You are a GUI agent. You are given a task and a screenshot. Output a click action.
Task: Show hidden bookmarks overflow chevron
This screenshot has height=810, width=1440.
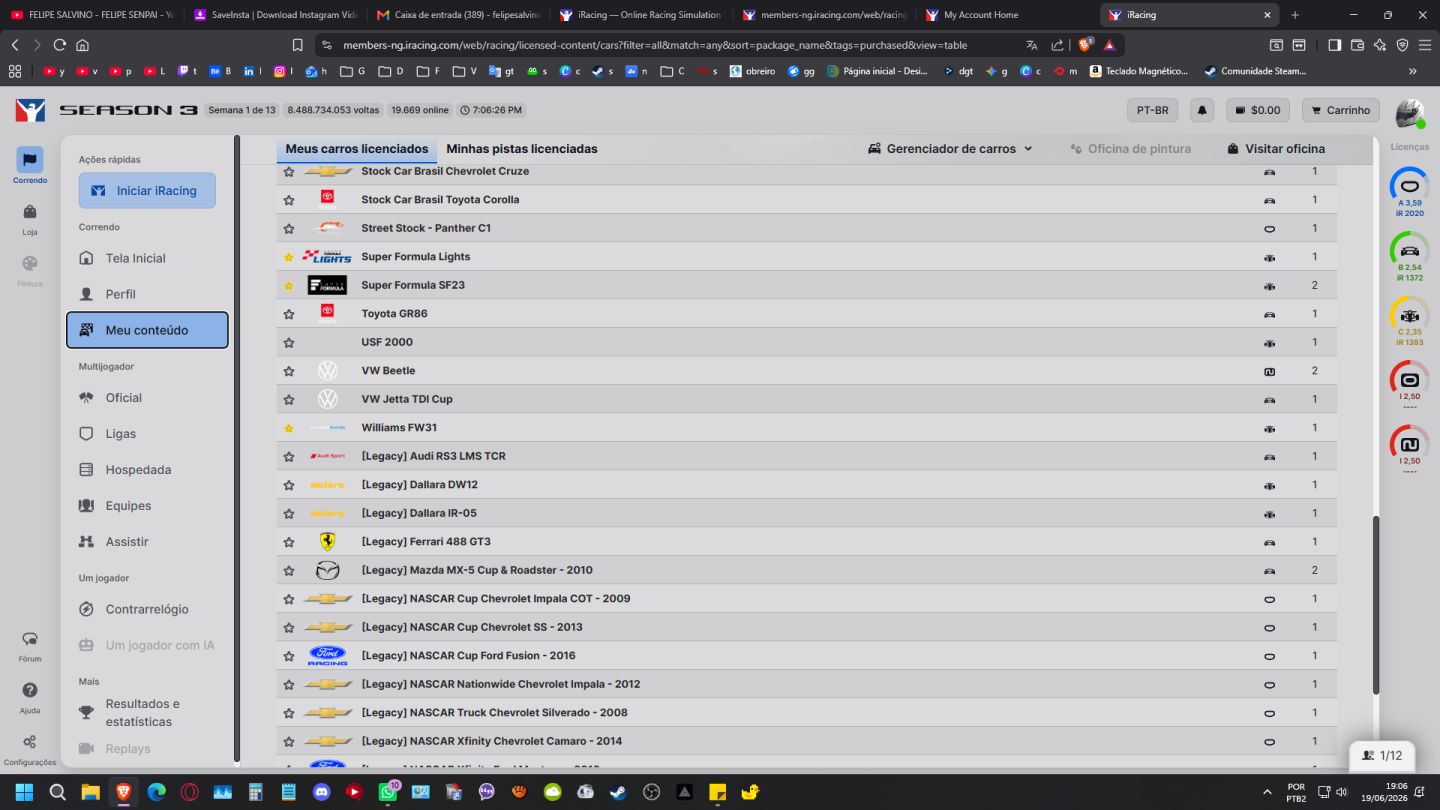coord(1413,71)
